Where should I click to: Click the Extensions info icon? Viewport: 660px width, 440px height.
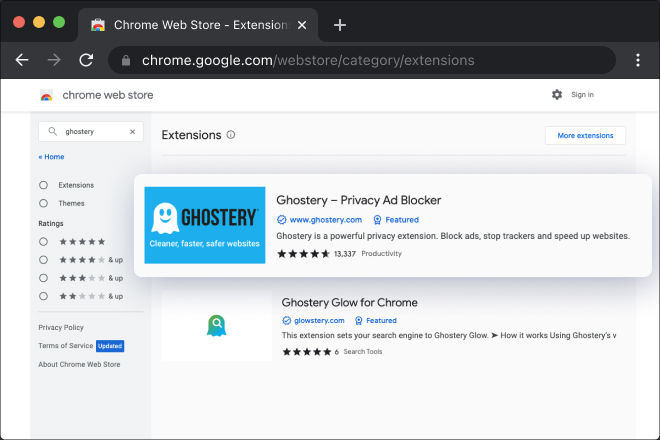coord(231,135)
